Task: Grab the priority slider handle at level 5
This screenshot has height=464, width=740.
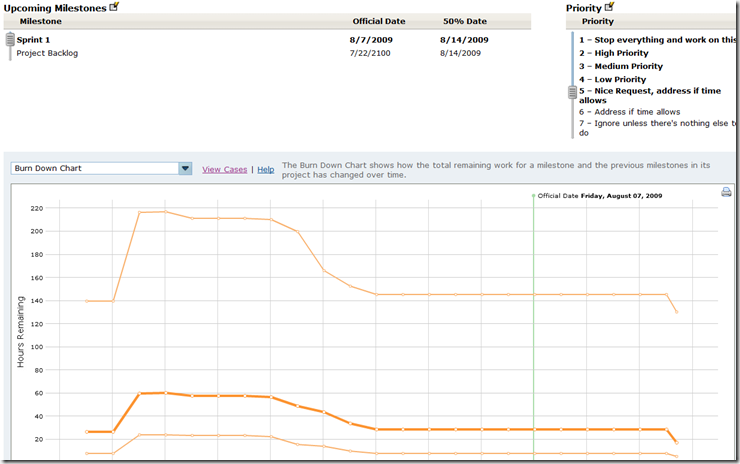Action: coord(572,92)
